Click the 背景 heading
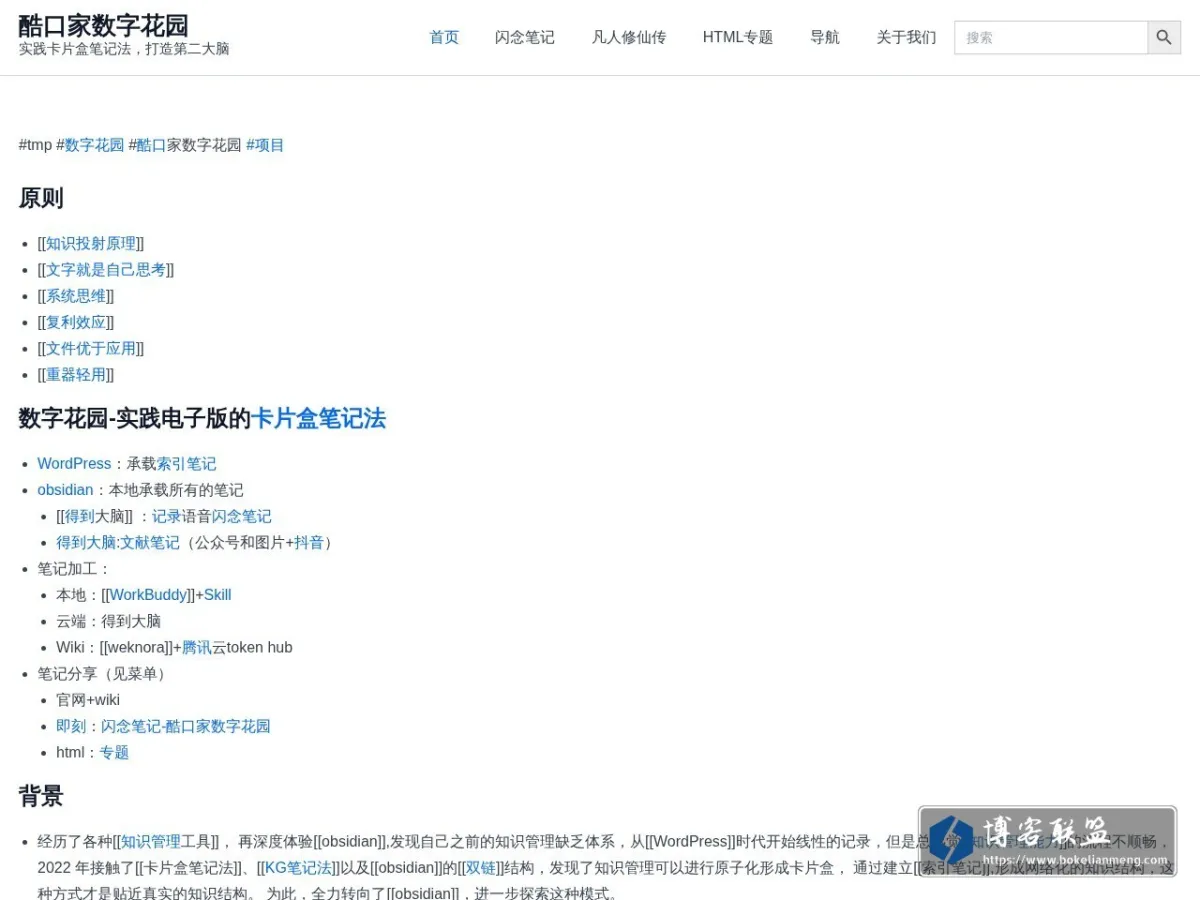Screen dimensions: 1200x900 [x=41, y=796]
